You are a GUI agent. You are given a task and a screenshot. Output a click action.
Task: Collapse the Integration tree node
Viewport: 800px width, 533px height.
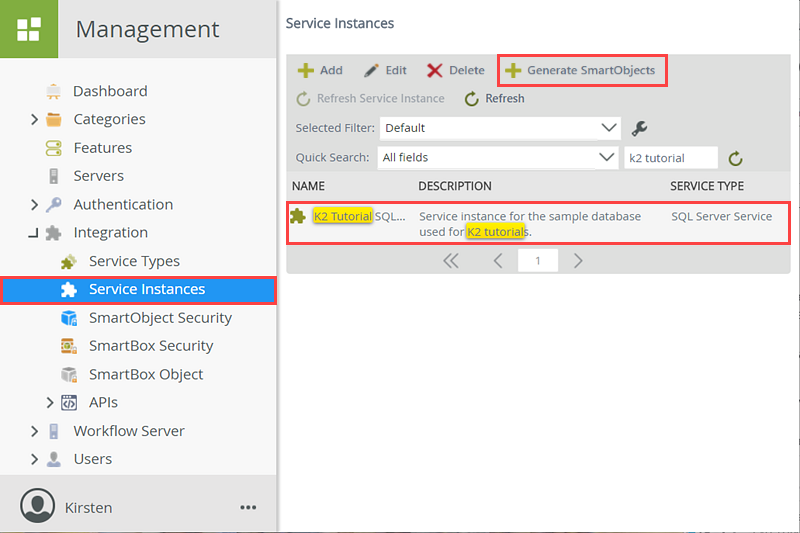click(34, 233)
